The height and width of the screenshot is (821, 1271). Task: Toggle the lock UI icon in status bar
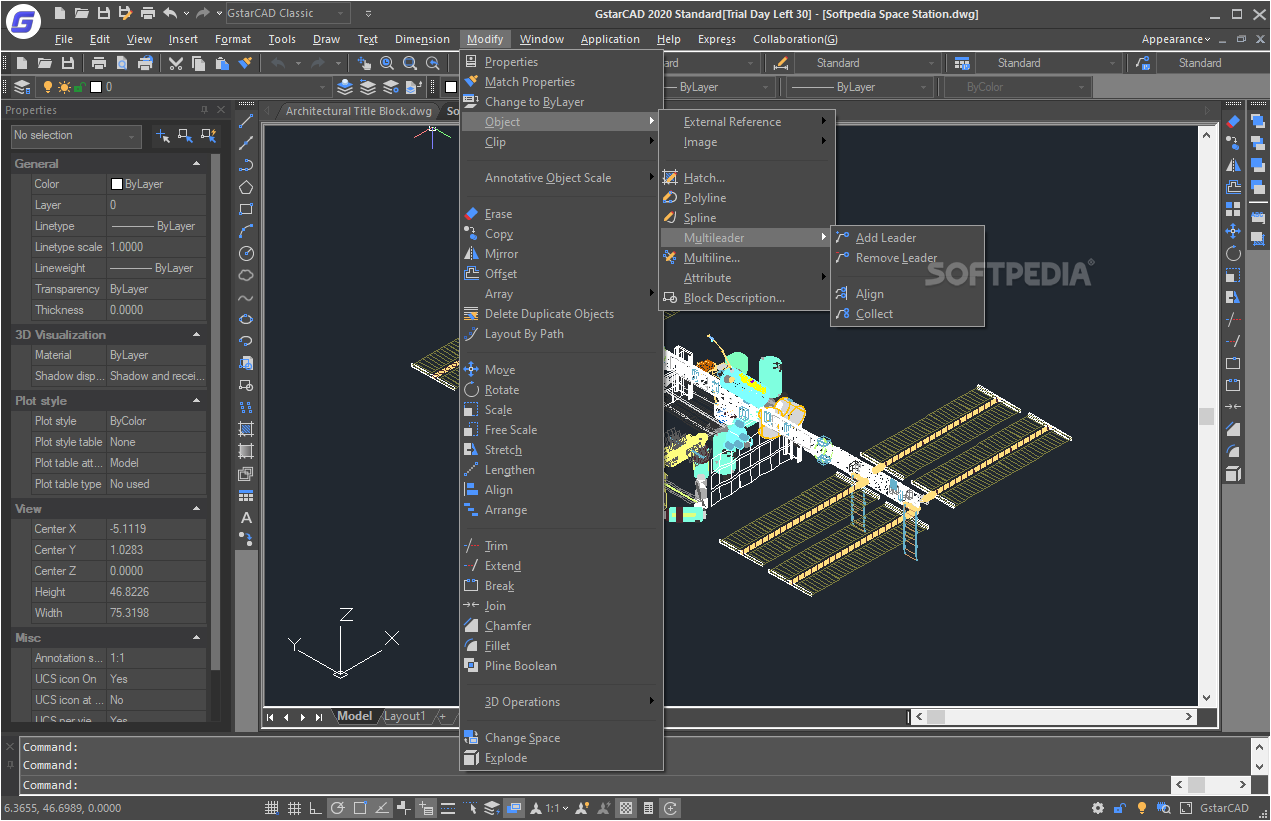[1120, 808]
